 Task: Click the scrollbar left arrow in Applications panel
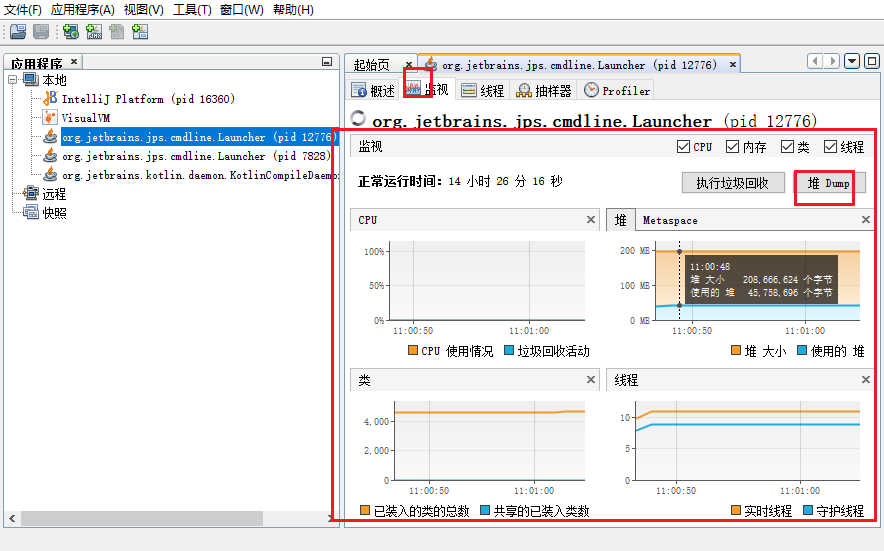click(x=12, y=518)
